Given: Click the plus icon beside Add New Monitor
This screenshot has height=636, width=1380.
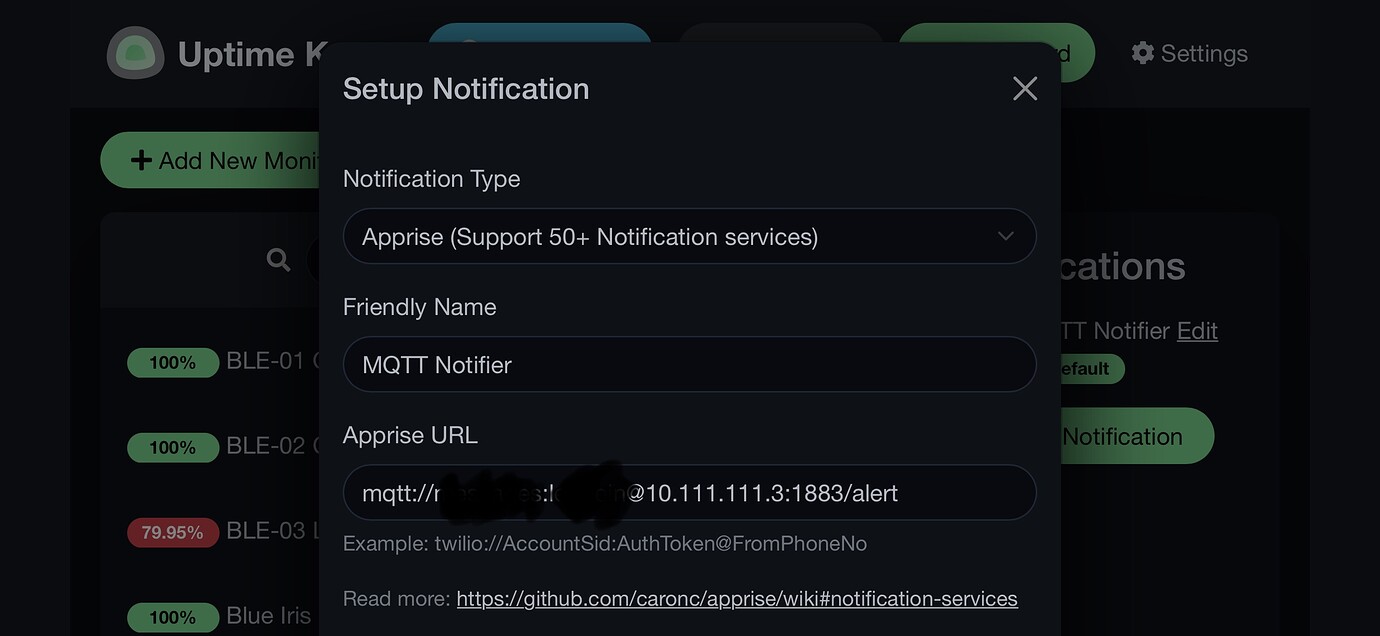Looking at the screenshot, I should (141, 159).
